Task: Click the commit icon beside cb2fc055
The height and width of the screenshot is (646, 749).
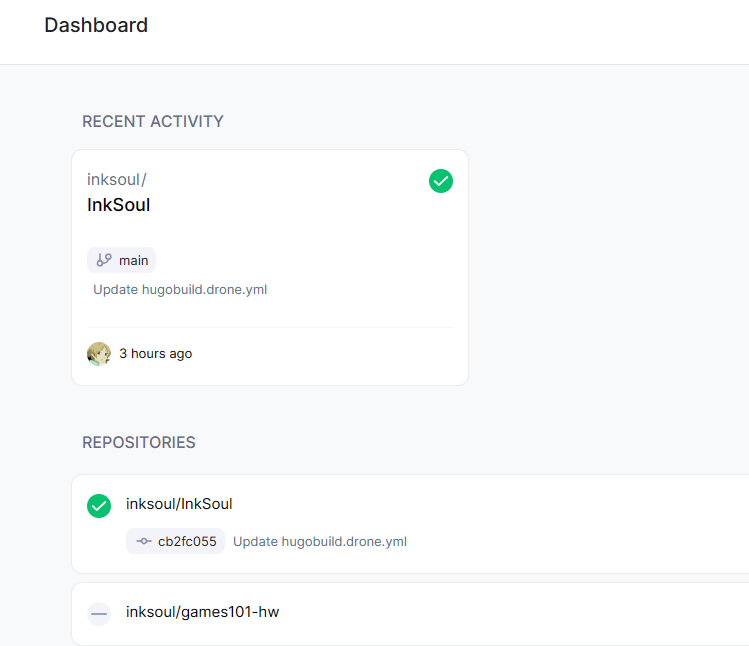Action: (x=144, y=541)
